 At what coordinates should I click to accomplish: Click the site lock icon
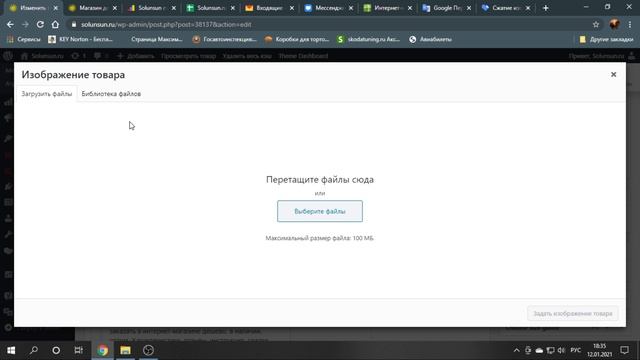point(74,24)
